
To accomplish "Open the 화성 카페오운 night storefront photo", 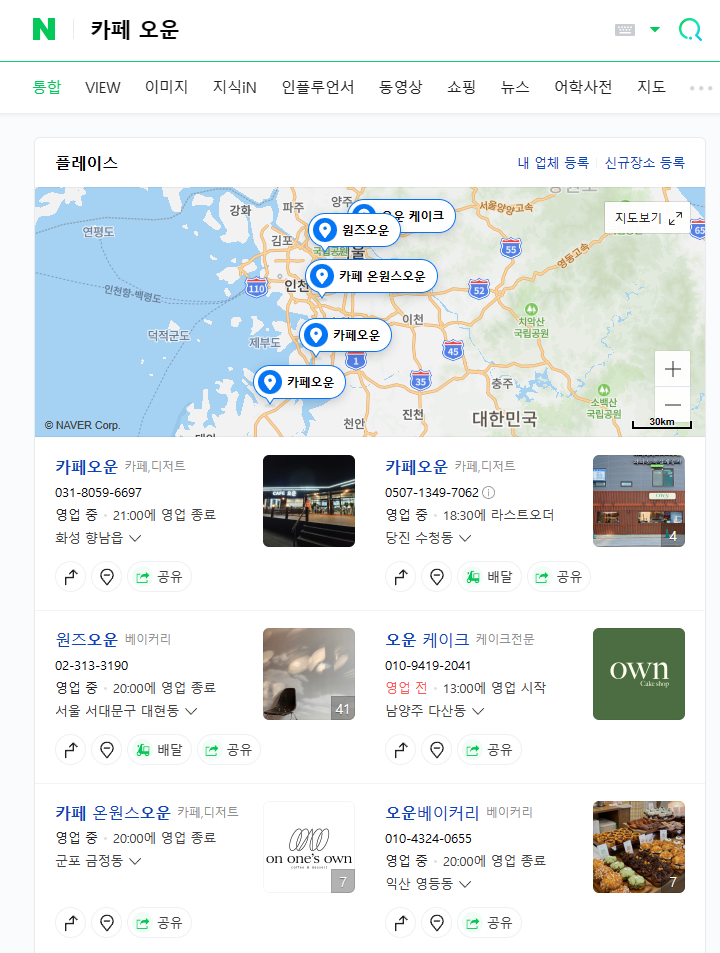I will coord(309,501).
